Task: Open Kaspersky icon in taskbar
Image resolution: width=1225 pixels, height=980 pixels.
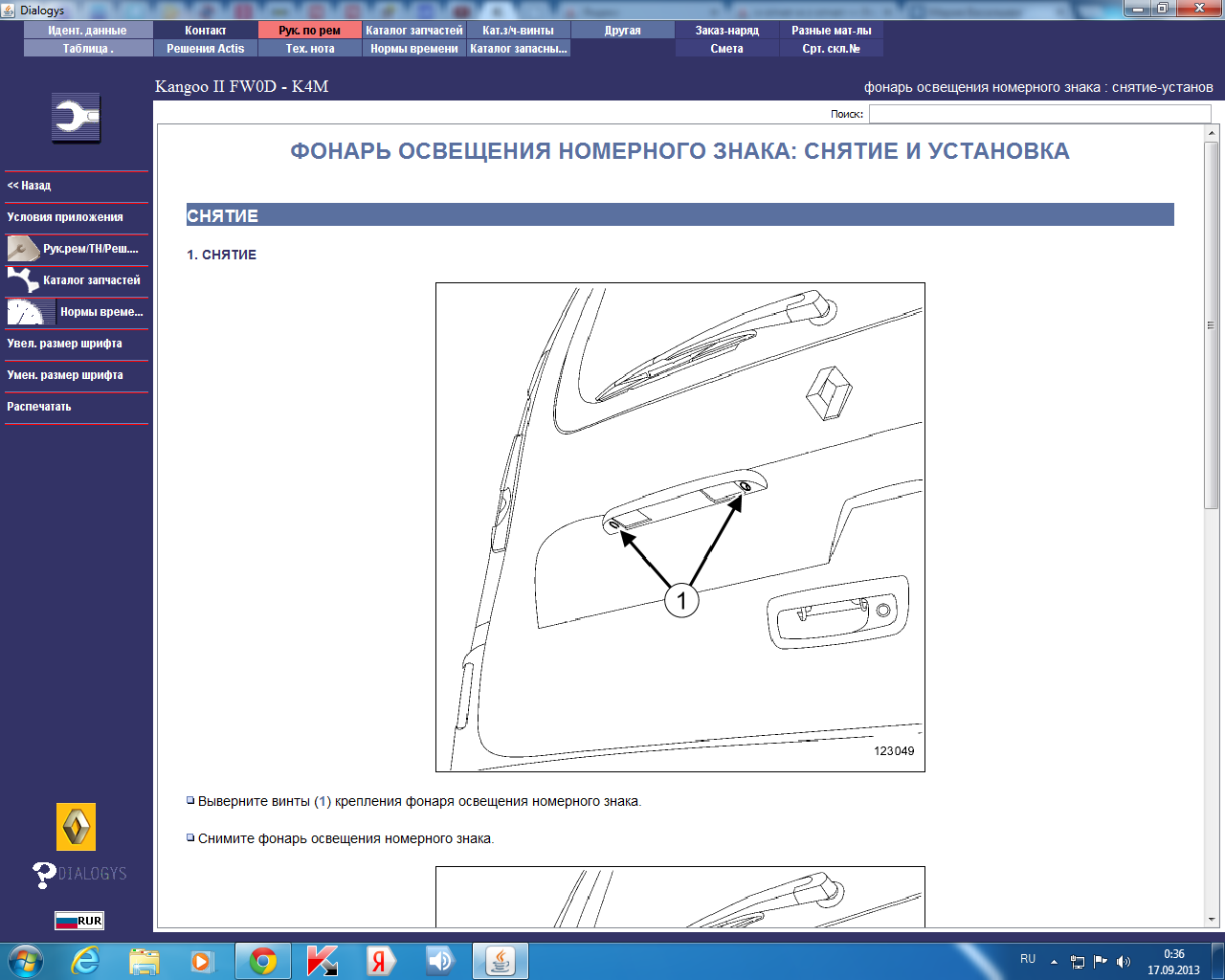Action: point(323,961)
